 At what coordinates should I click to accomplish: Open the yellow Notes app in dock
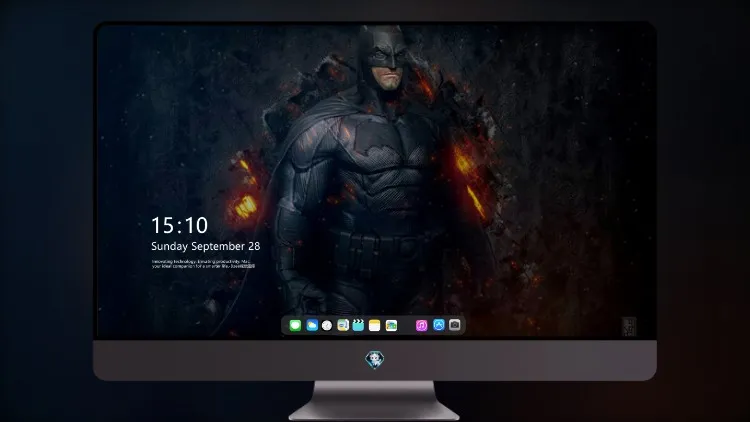click(x=375, y=325)
